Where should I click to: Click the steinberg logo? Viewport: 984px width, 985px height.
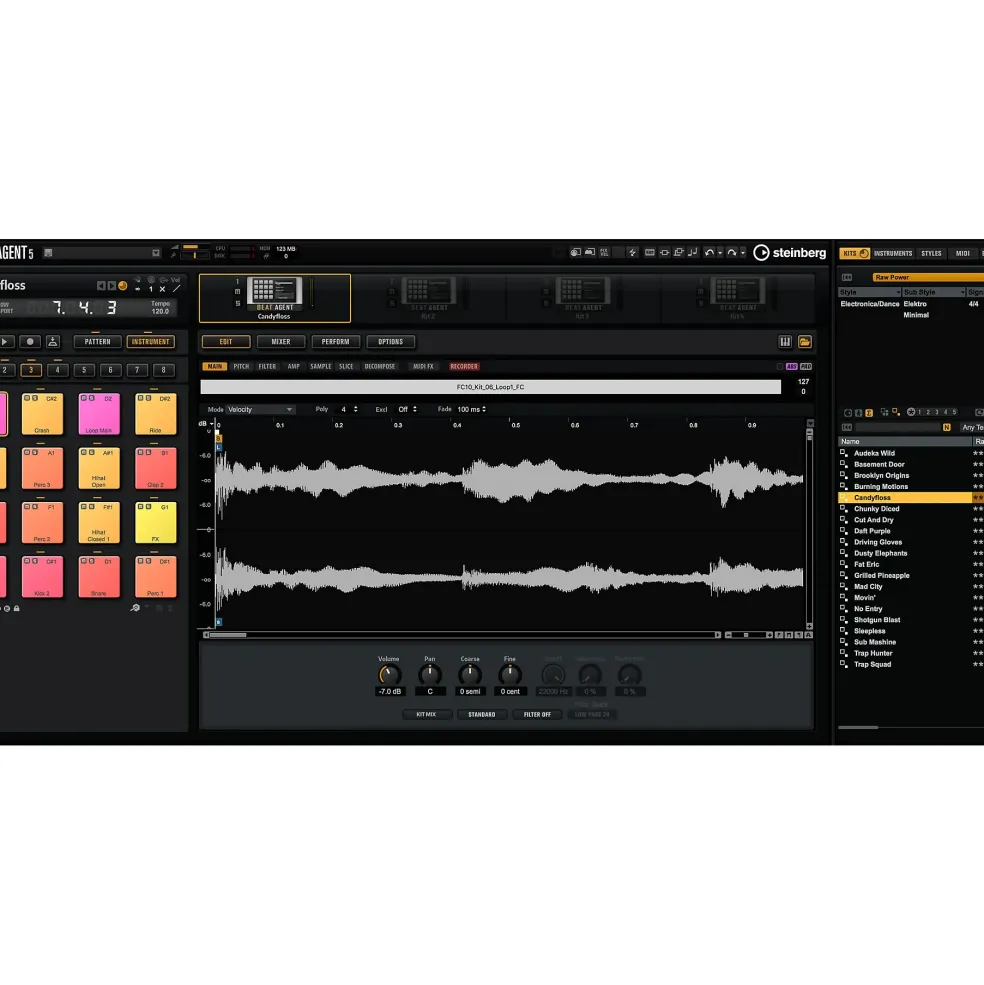(790, 253)
